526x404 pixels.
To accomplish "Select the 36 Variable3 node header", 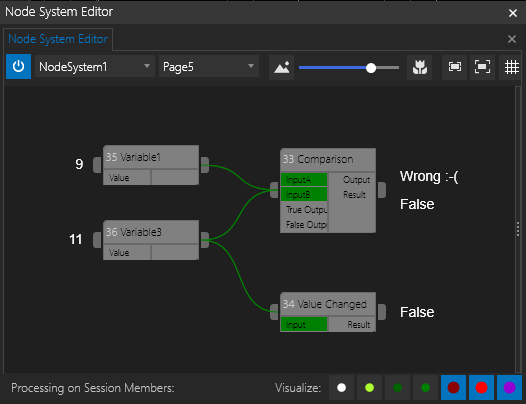I will [x=151, y=232].
